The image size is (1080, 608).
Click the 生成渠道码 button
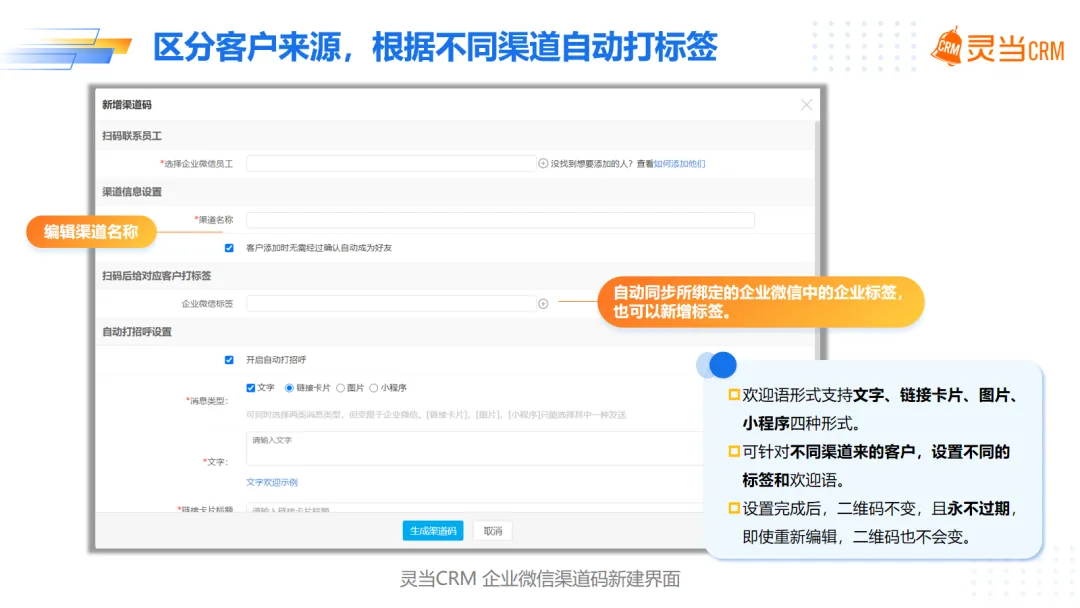click(x=433, y=531)
